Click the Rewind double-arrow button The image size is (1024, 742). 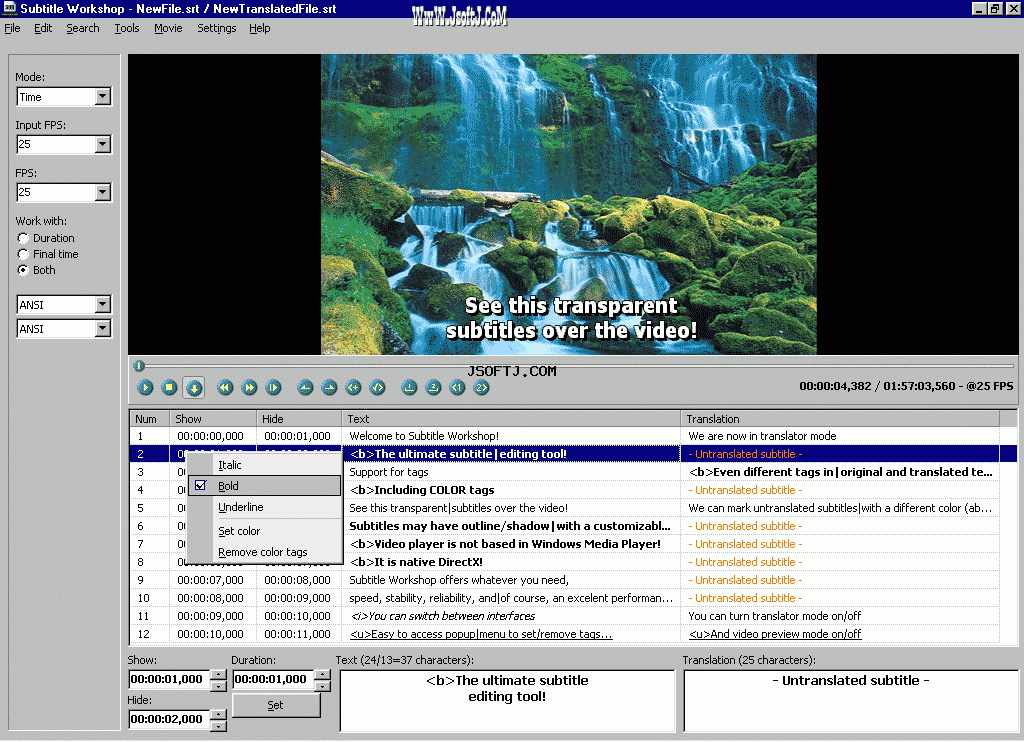click(225, 387)
